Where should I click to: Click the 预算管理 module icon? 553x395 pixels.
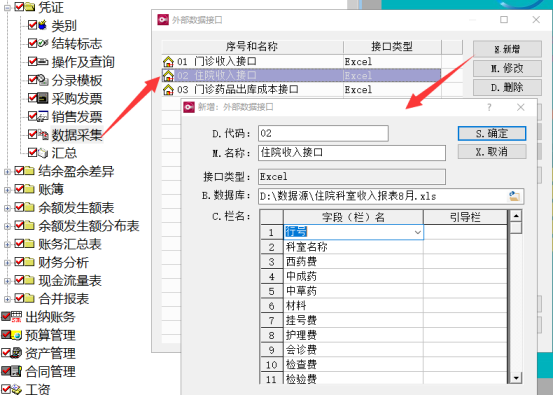17,335
